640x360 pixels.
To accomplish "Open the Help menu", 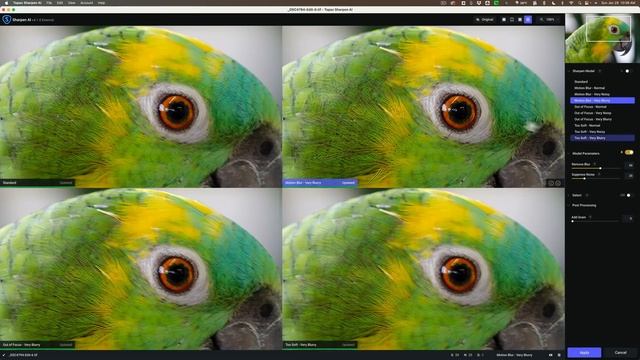I will coord(101,3).
